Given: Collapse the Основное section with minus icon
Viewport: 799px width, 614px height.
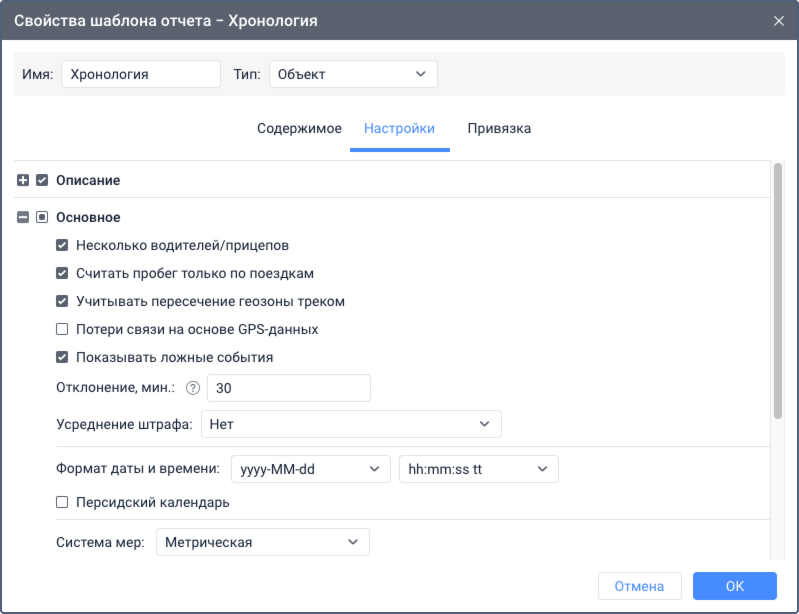Looking at the screenshot, I should pos(23,217).
